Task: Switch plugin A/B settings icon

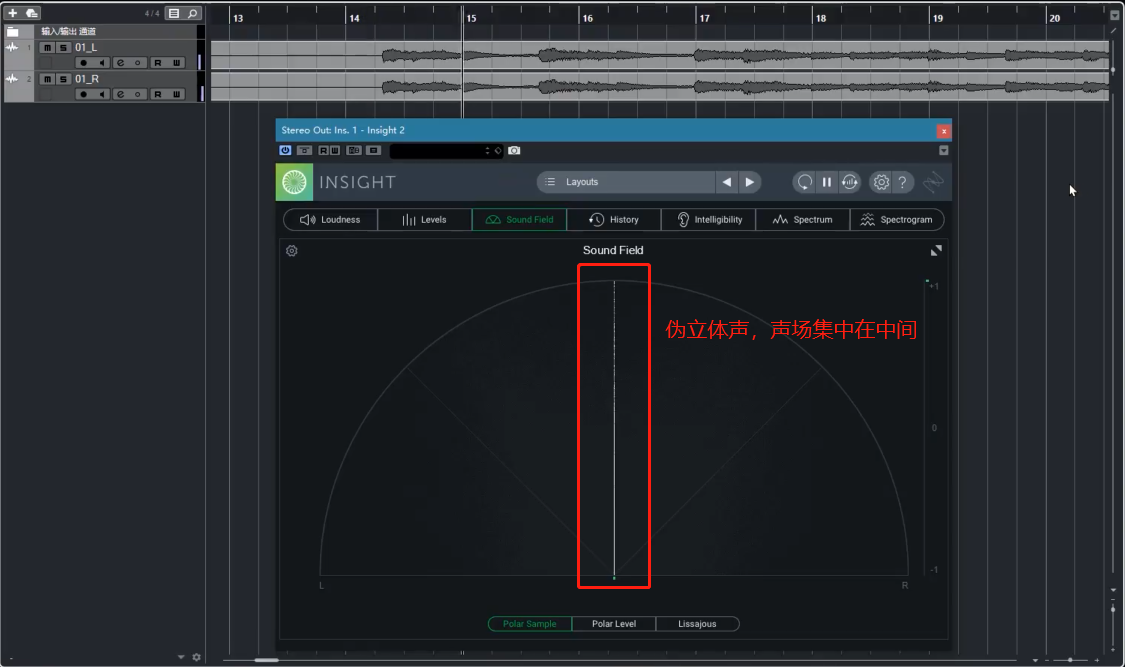Action: [x=354, y=151]
